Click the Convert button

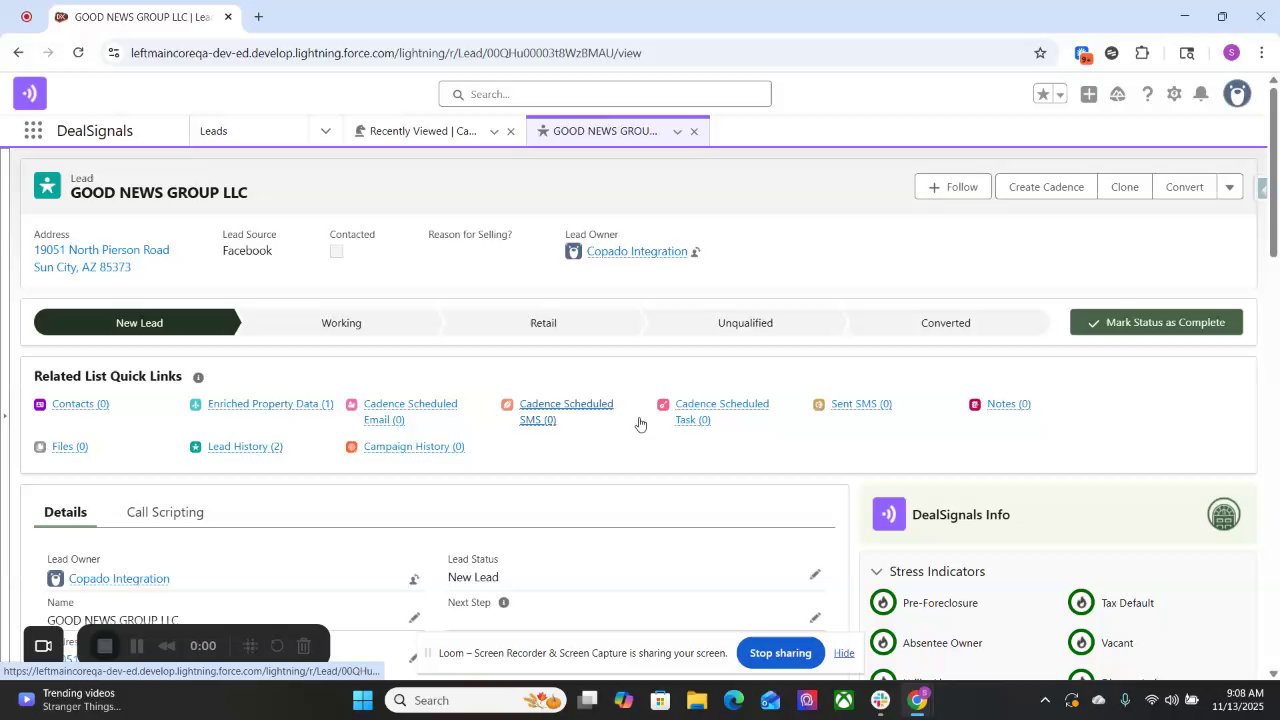(1185, 187)
